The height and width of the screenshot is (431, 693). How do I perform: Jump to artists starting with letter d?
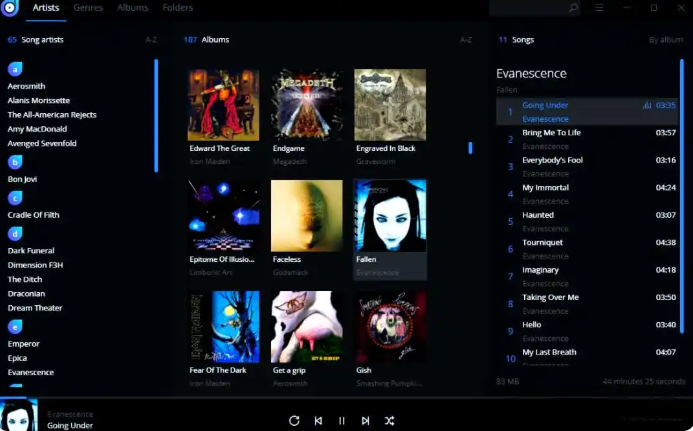(15, 233)
